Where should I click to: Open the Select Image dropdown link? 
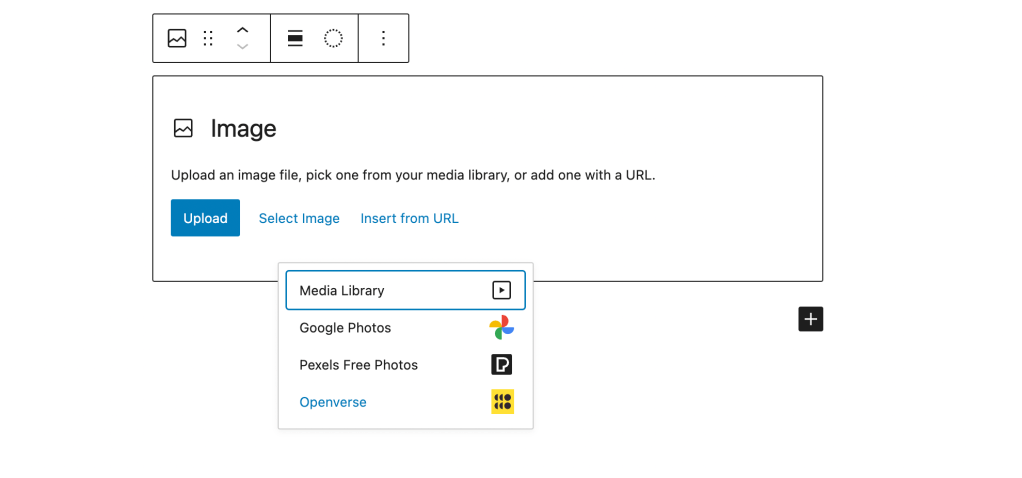click(299, 218)
